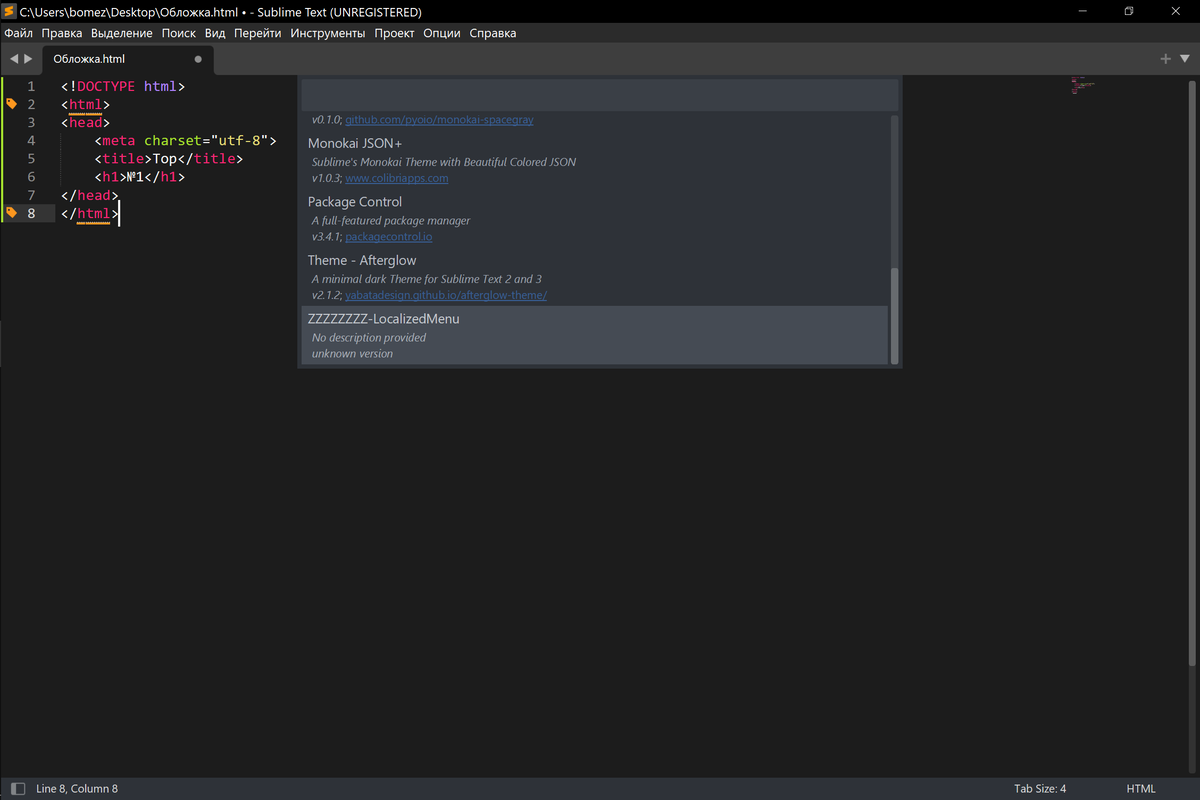1200x800 pixels.
Task: Click 'A full-featured package manager' description
Action: click(390, 220)
